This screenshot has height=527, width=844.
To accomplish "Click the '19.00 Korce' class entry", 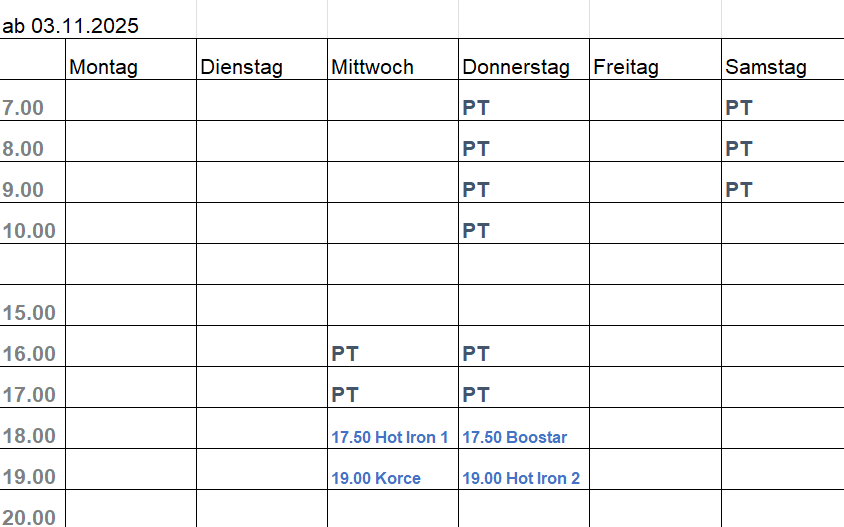I will pyautogui.click(x=376, y=478).
